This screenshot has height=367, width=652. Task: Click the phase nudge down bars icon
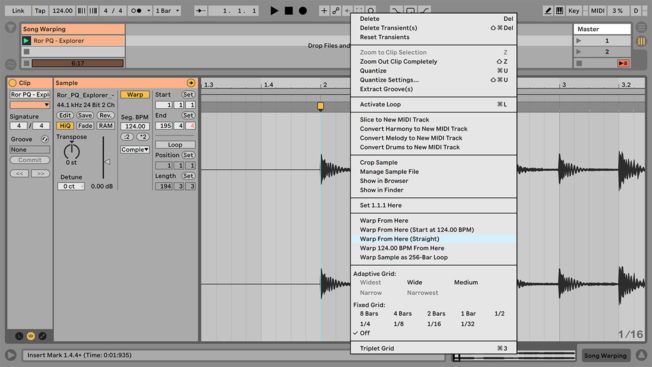point(82,11)
